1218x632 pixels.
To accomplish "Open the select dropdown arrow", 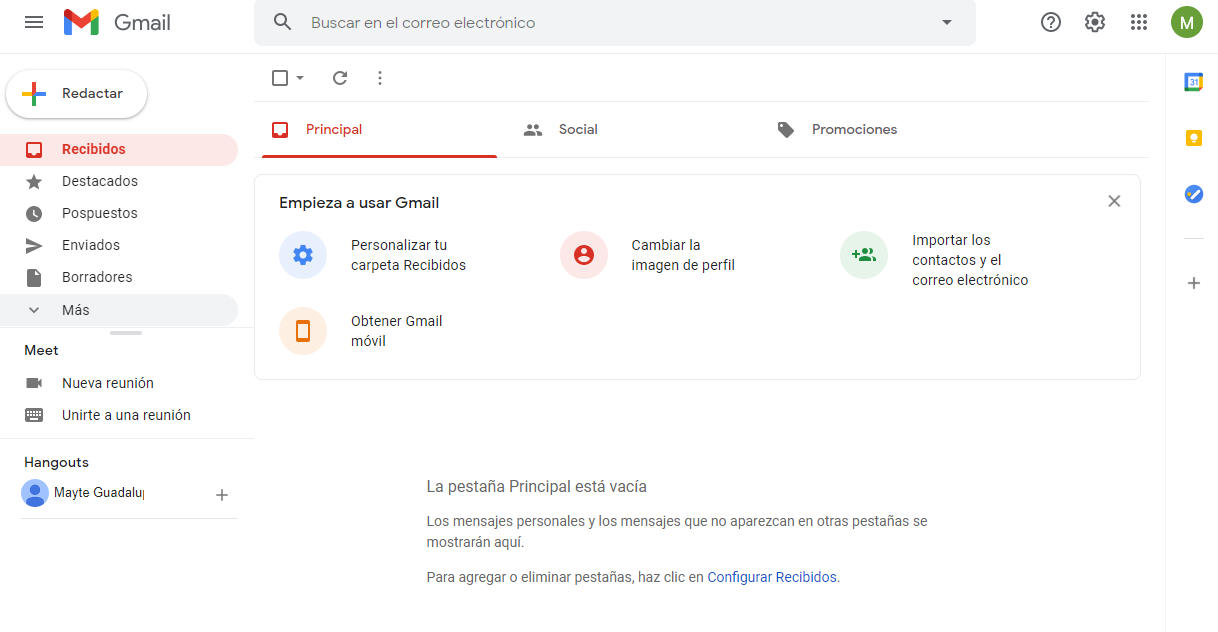I will [300, 78].
